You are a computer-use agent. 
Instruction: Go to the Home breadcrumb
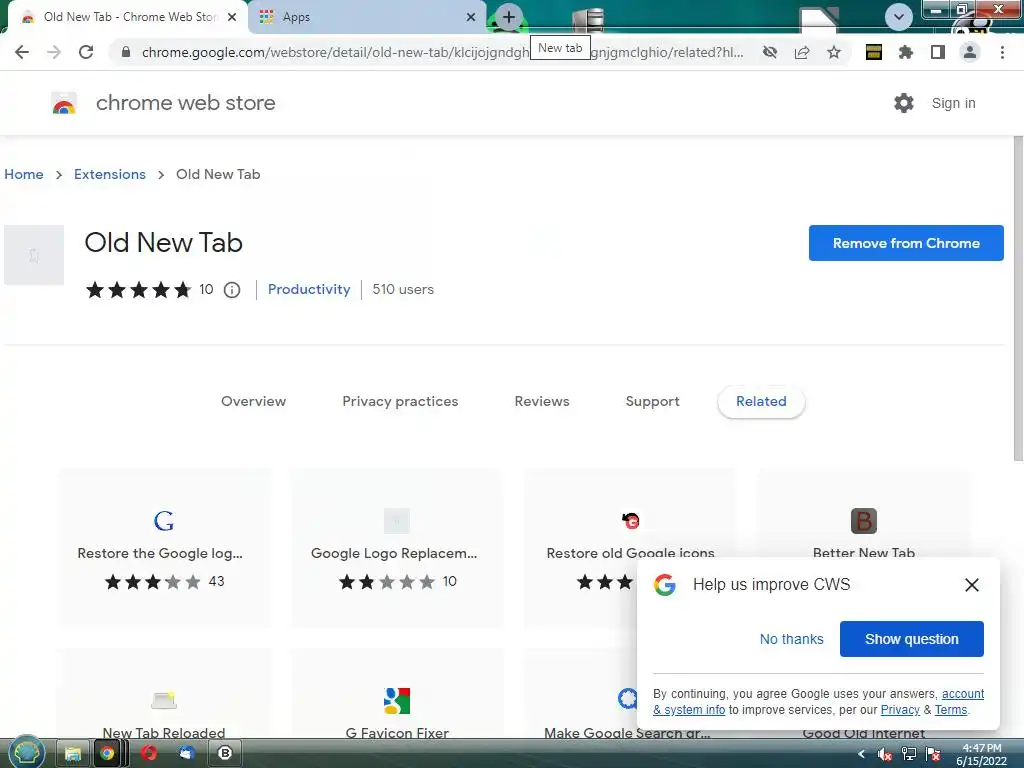point(24,174)
